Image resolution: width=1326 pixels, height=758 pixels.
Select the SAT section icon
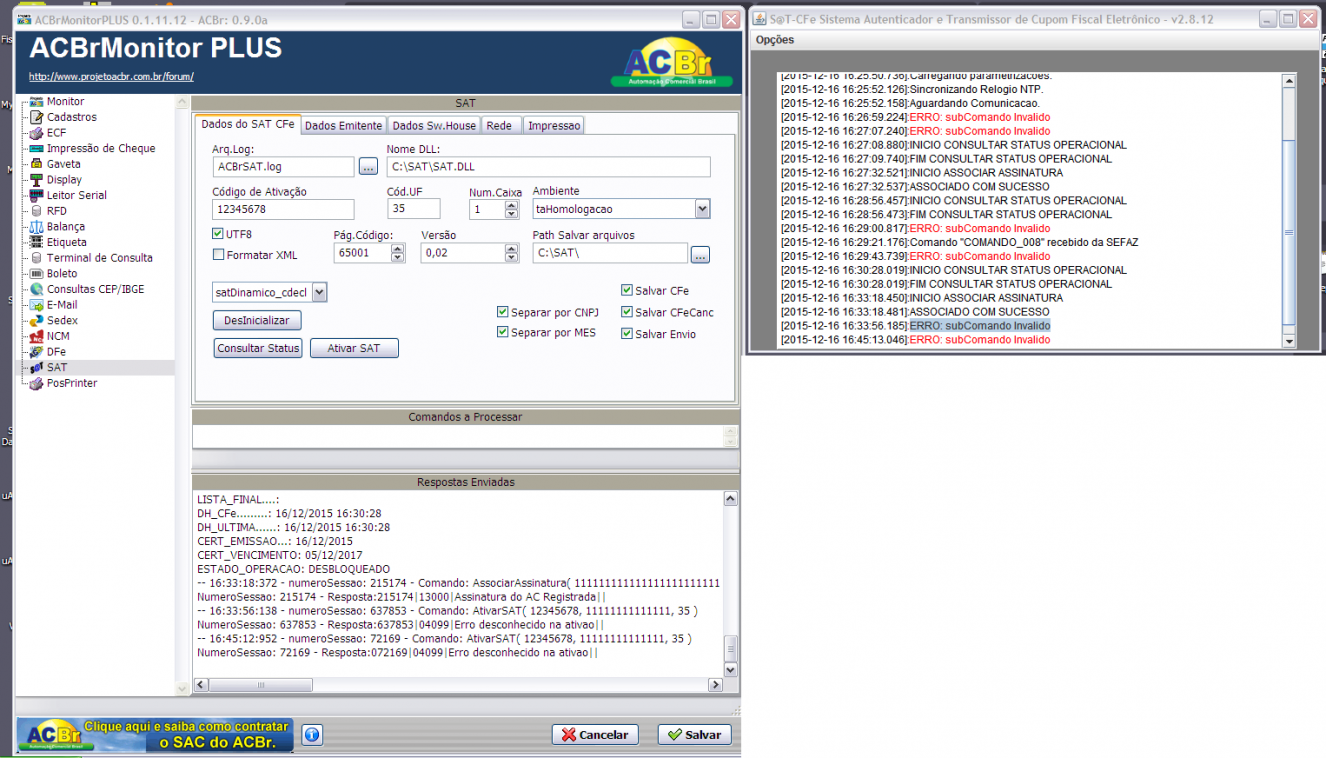point(37,367)
